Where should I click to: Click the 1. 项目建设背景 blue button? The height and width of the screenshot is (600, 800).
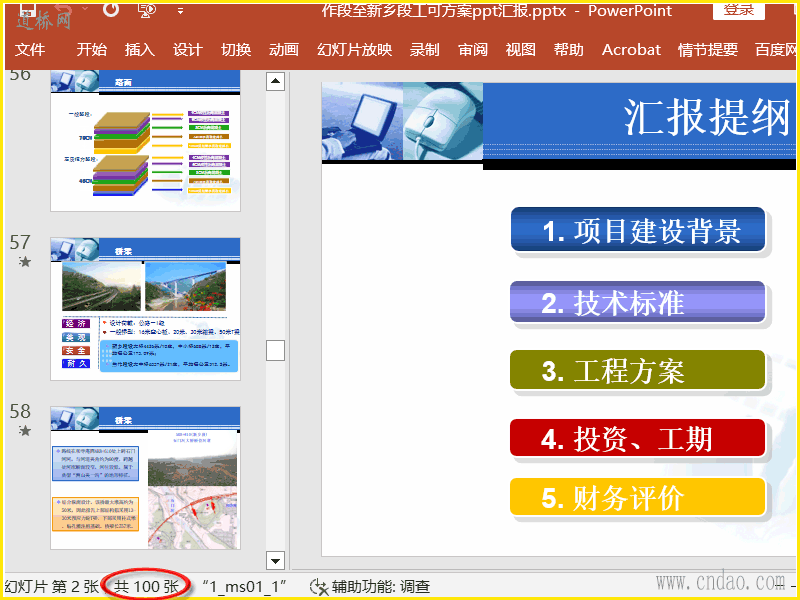pos(638,230)
